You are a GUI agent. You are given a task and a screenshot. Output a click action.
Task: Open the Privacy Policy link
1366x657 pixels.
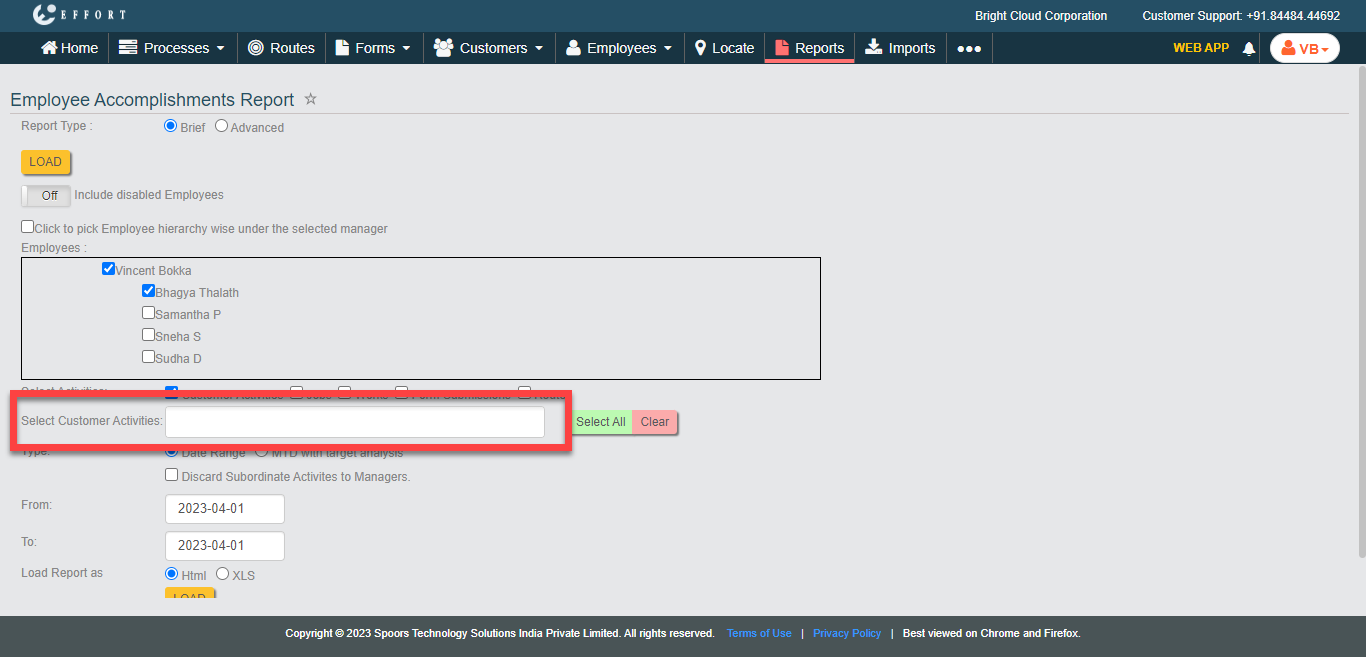(x=846, y=633)
